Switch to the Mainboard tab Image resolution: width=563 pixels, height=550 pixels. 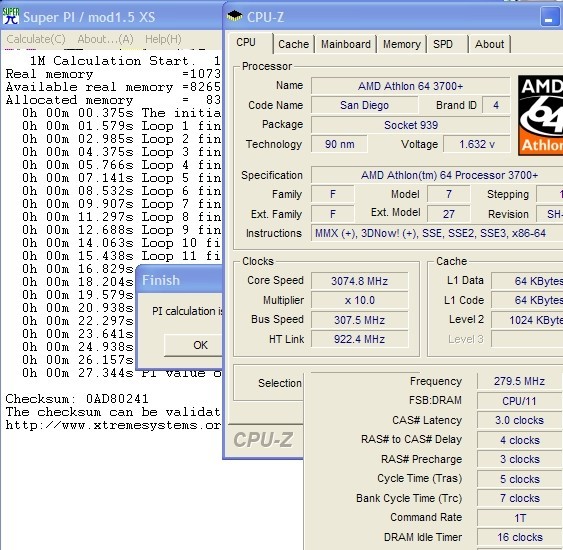345,44
